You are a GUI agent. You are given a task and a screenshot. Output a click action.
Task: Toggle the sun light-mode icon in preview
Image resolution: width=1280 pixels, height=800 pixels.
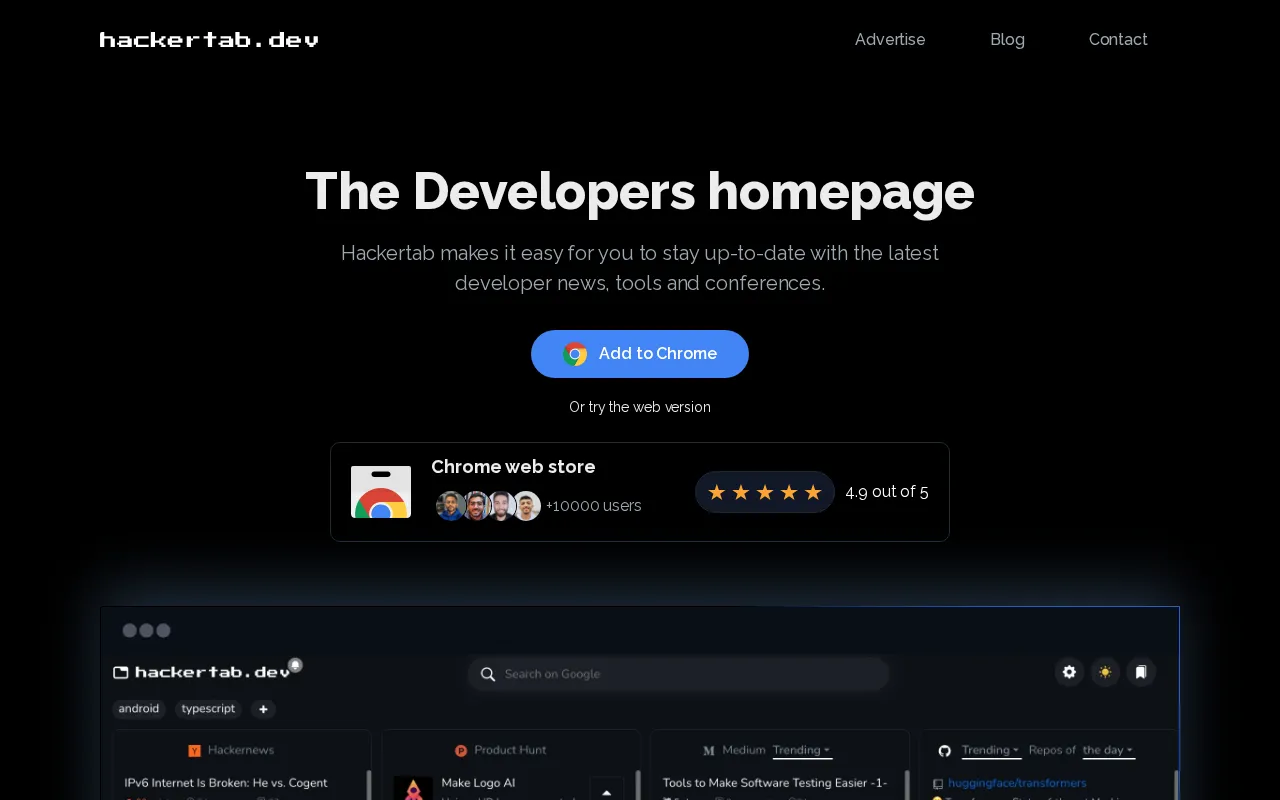[1105, 672]
